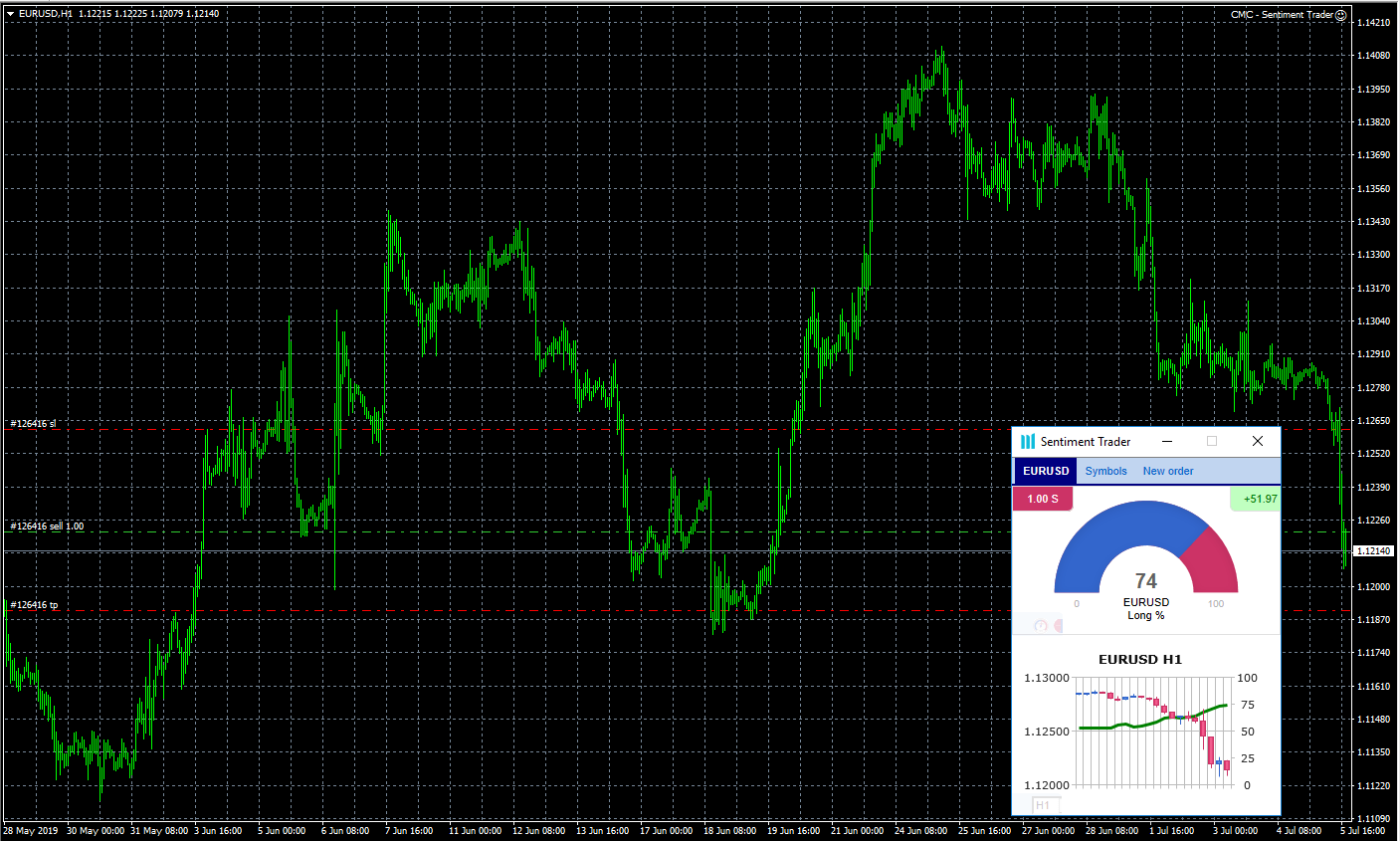Click the 1.00 S position badge
Viewport: 1400px width, 841px height.
tap(1043, 499)
